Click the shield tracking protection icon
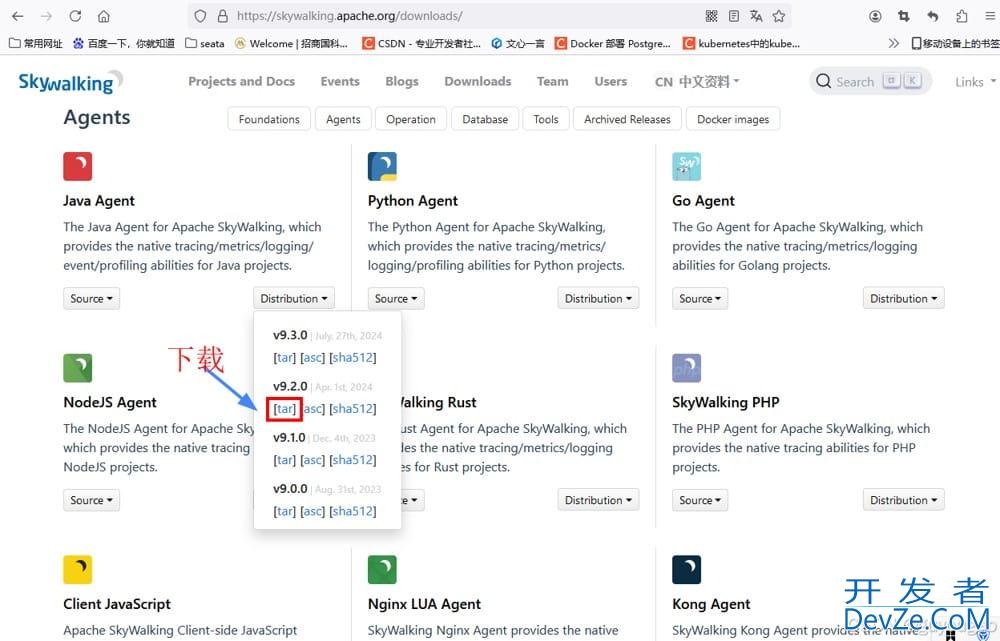1000x641 pixels. (x=200, y=16)
